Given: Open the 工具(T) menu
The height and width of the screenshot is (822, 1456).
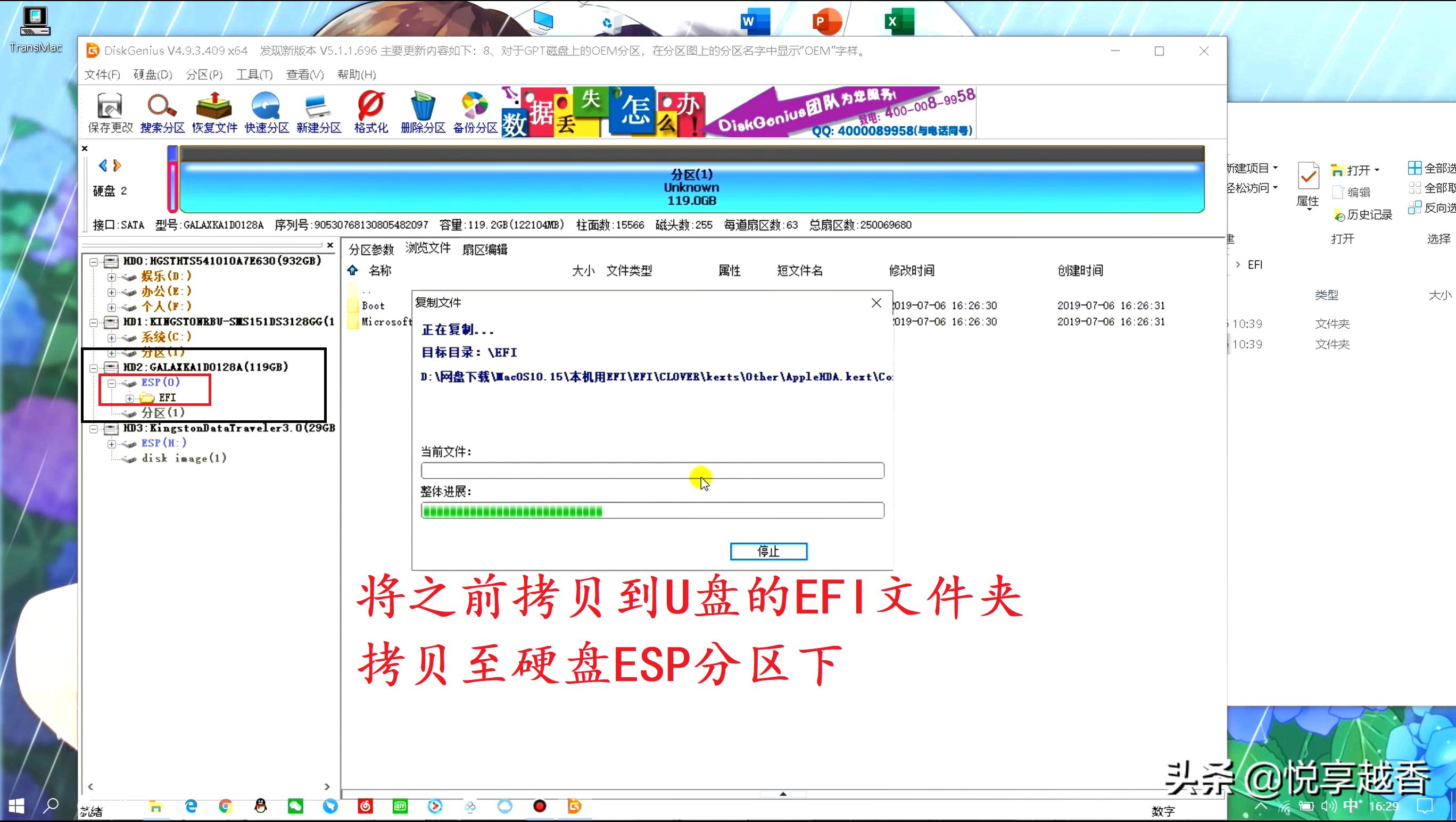Looking at the screenshot, I should [253, 74].
